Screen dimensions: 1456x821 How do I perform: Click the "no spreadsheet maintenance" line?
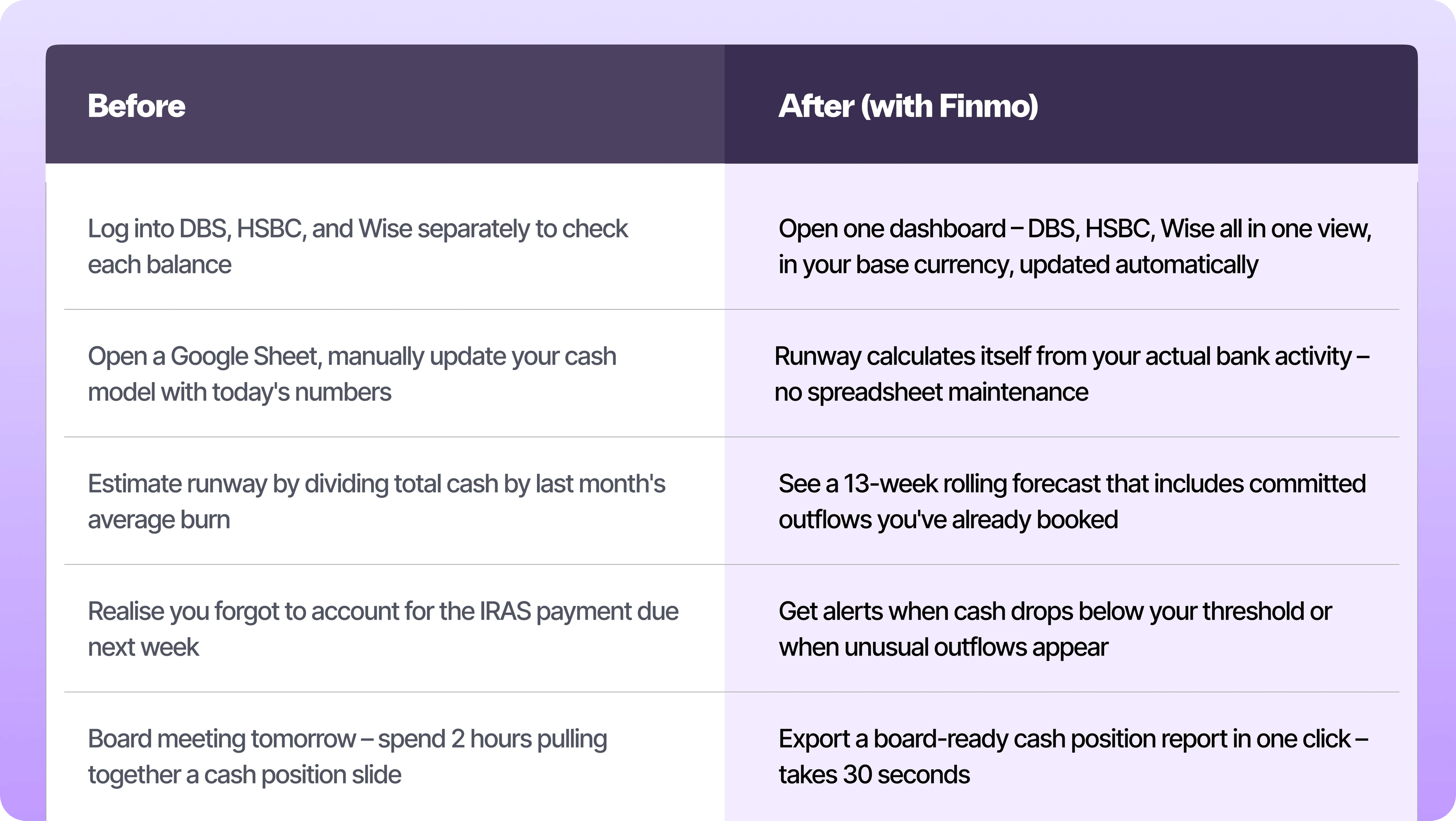[x=931, y=392]
